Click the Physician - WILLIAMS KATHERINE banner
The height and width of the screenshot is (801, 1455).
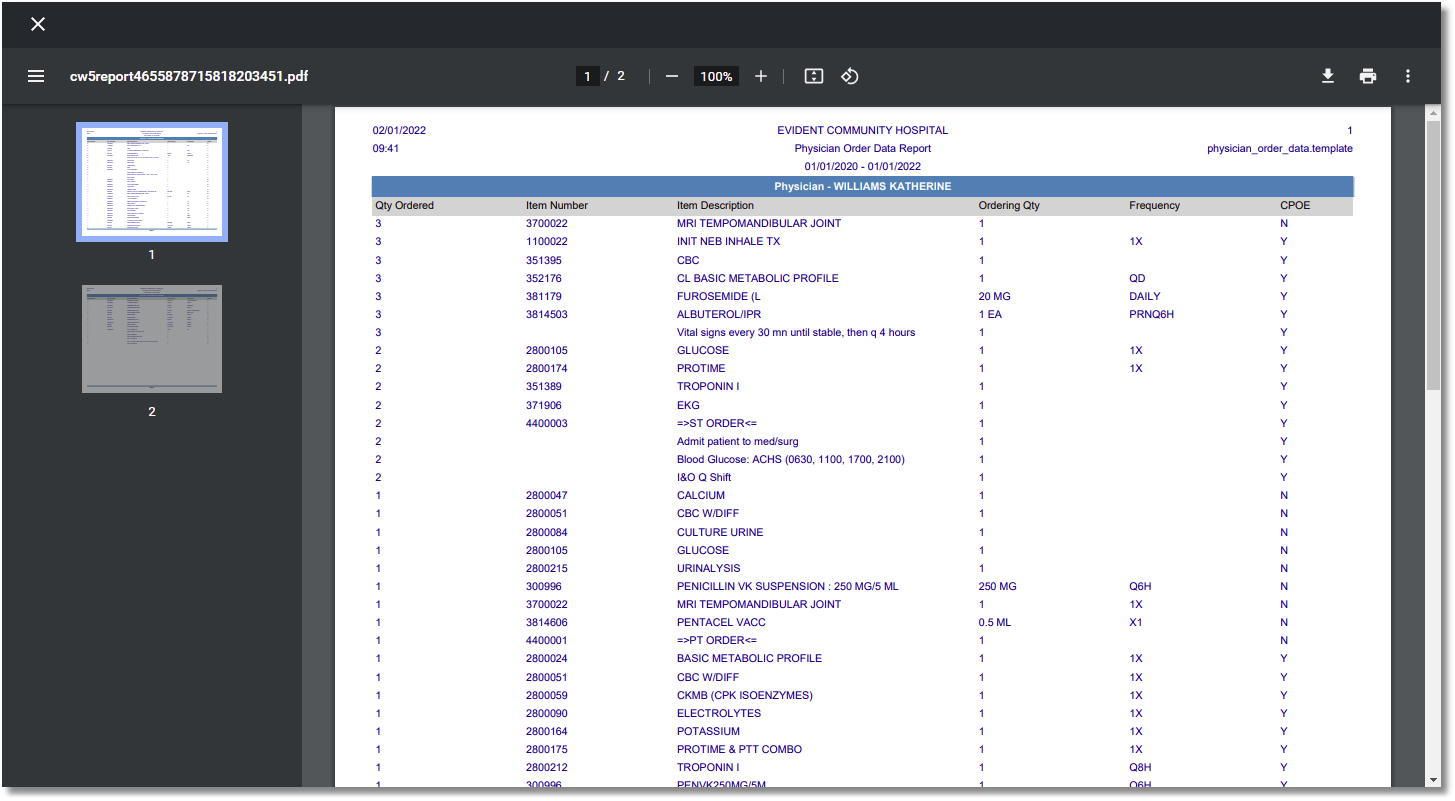[x=862, y=186]
